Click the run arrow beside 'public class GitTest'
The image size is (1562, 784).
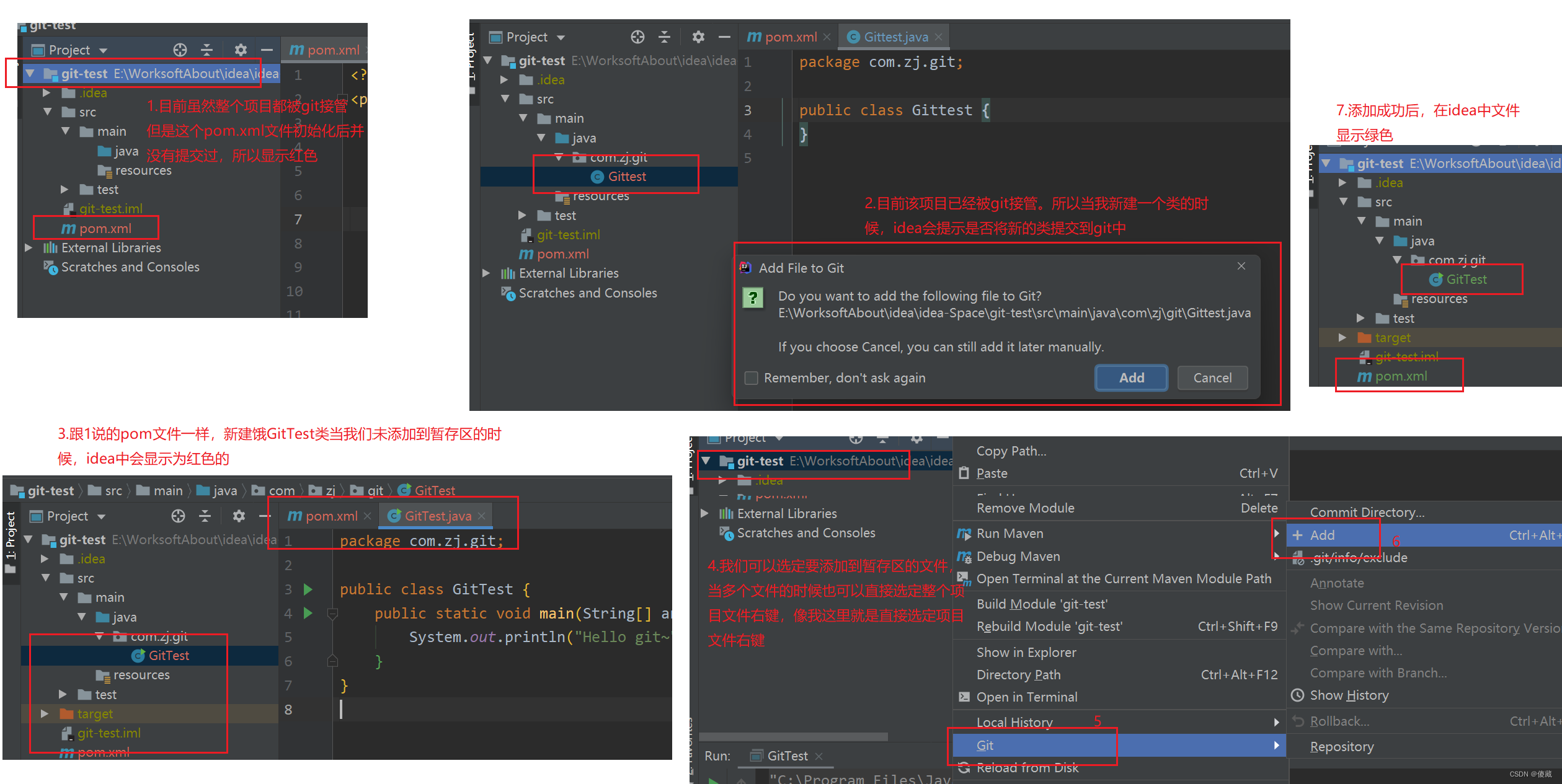coord(308,589)
